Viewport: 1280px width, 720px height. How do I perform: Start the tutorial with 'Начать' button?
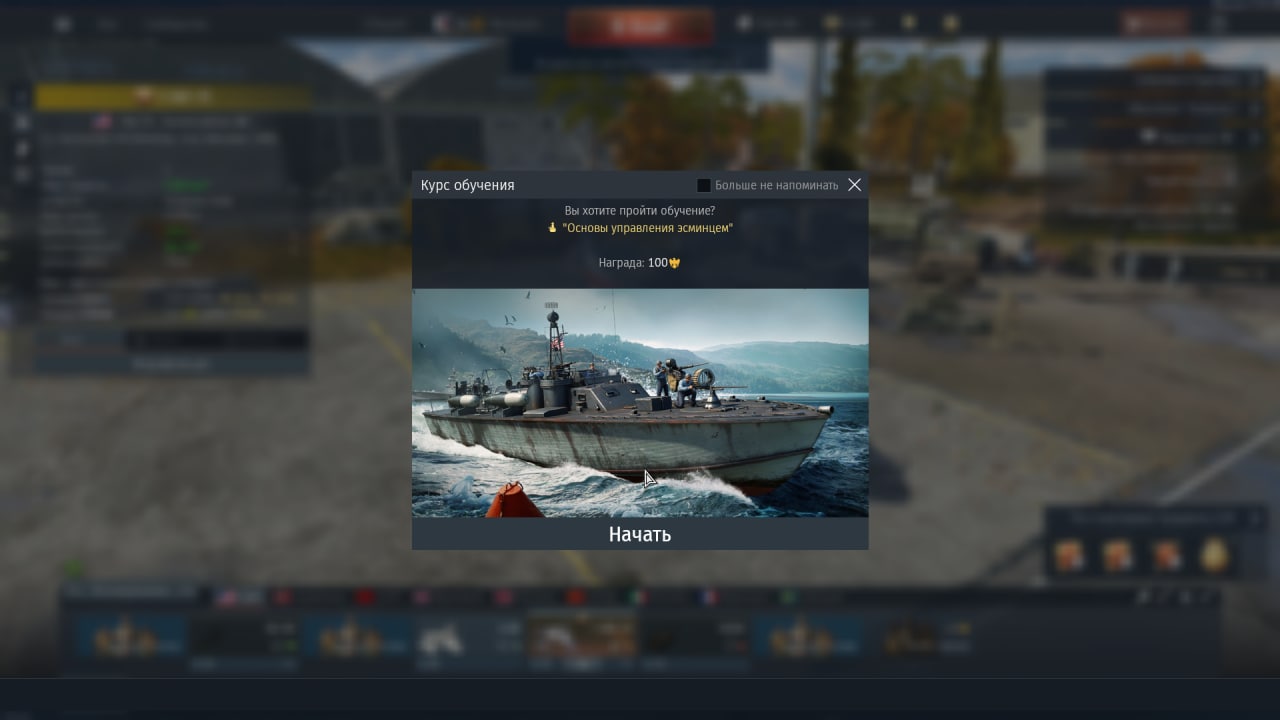640,534
